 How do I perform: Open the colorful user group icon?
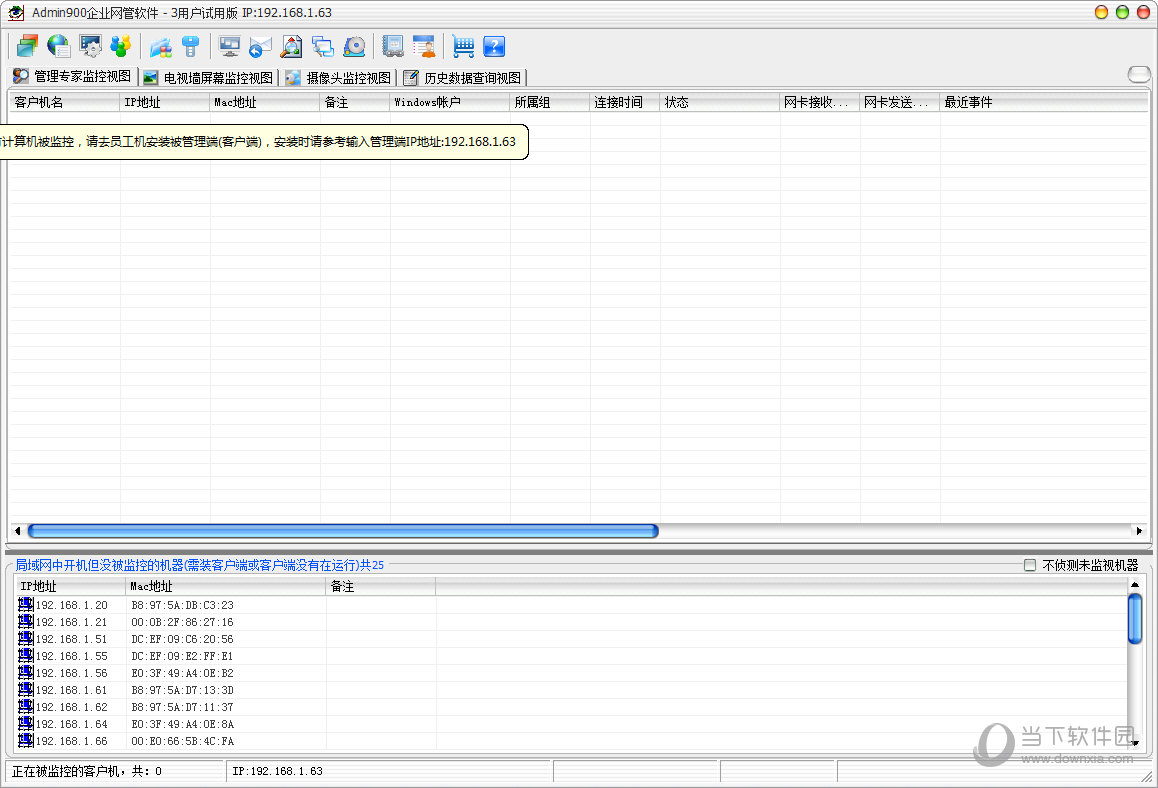point(120,47)
